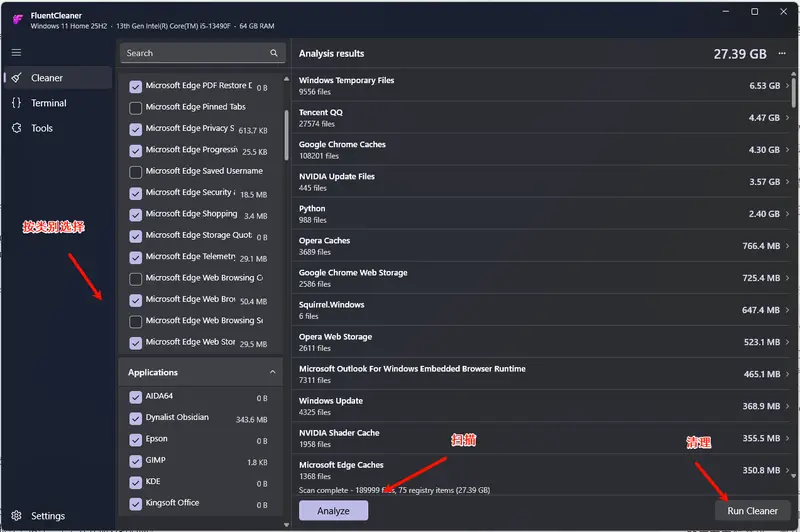800x532 pixels.
Task: Expand Google Chrome Caches result chevron
Action: click(x=787, y=150)
